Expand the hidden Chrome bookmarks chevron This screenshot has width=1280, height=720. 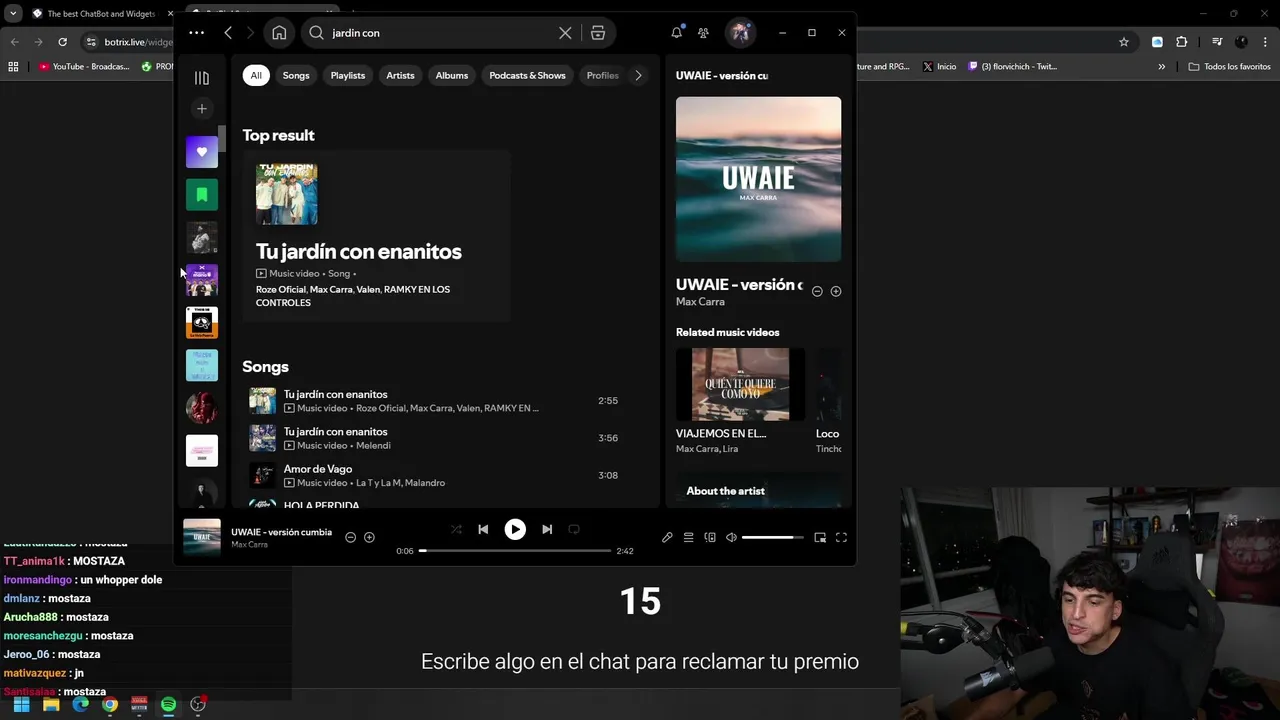(x=1162, y=67)
